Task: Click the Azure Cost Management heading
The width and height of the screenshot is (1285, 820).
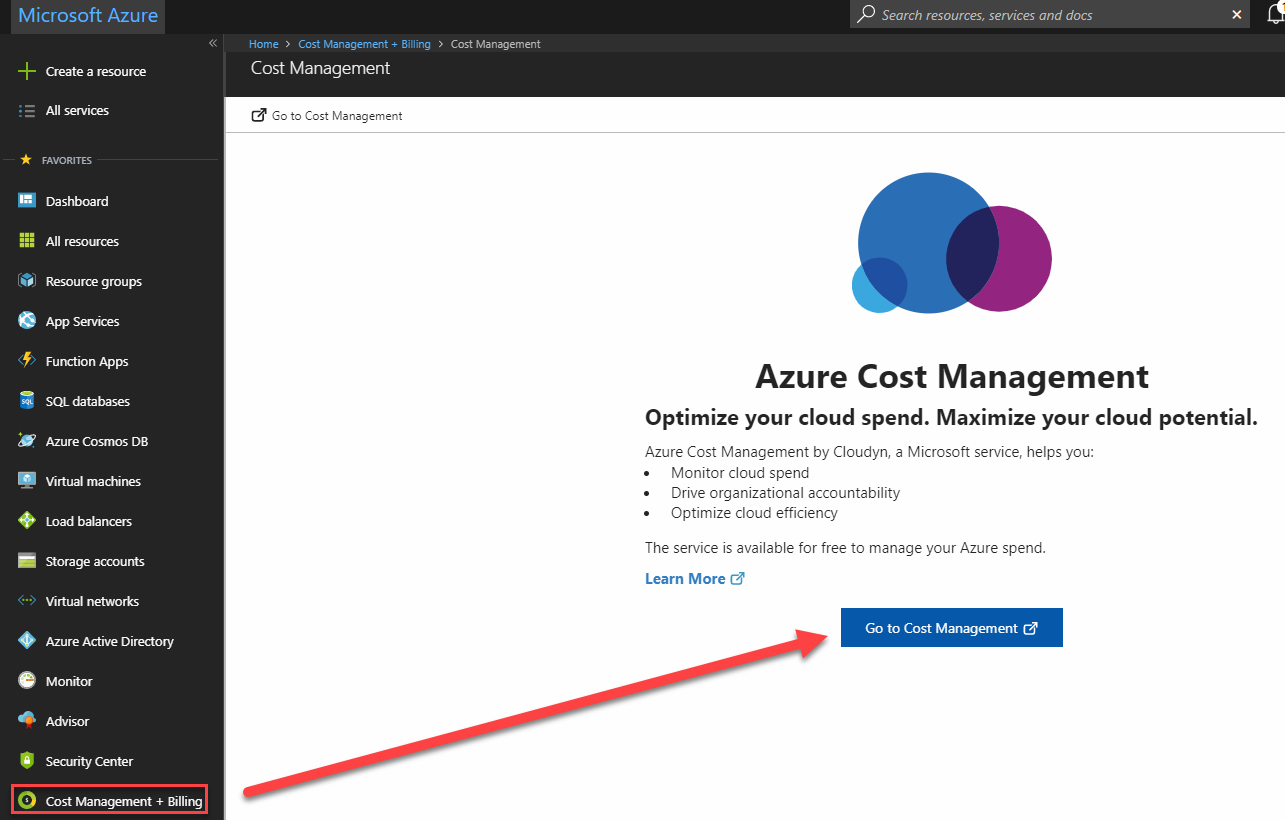Action: point(952,376)
